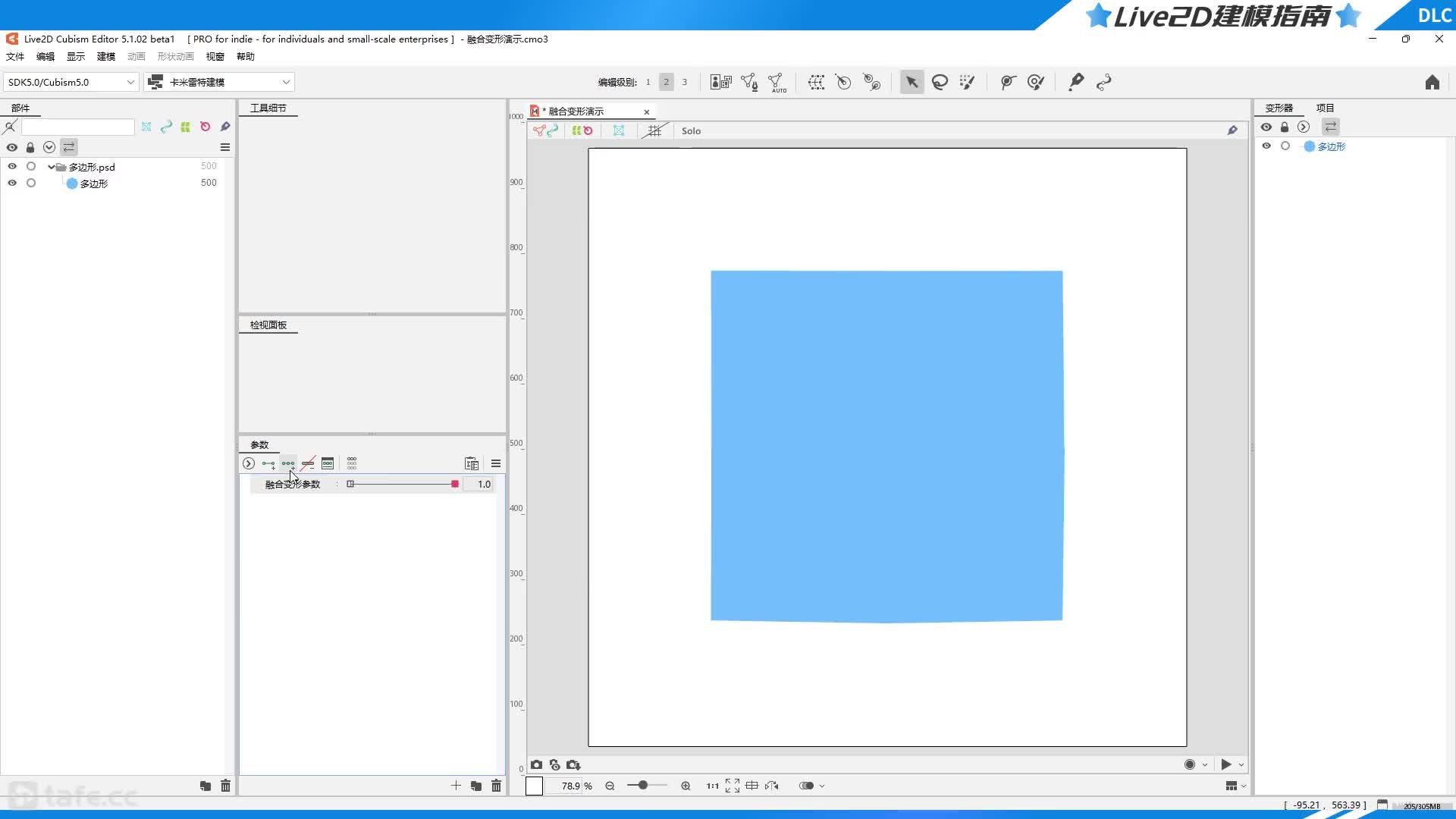
Task: Take a canvas snapshot with the camera icon
Action: (x=536, y=764)
